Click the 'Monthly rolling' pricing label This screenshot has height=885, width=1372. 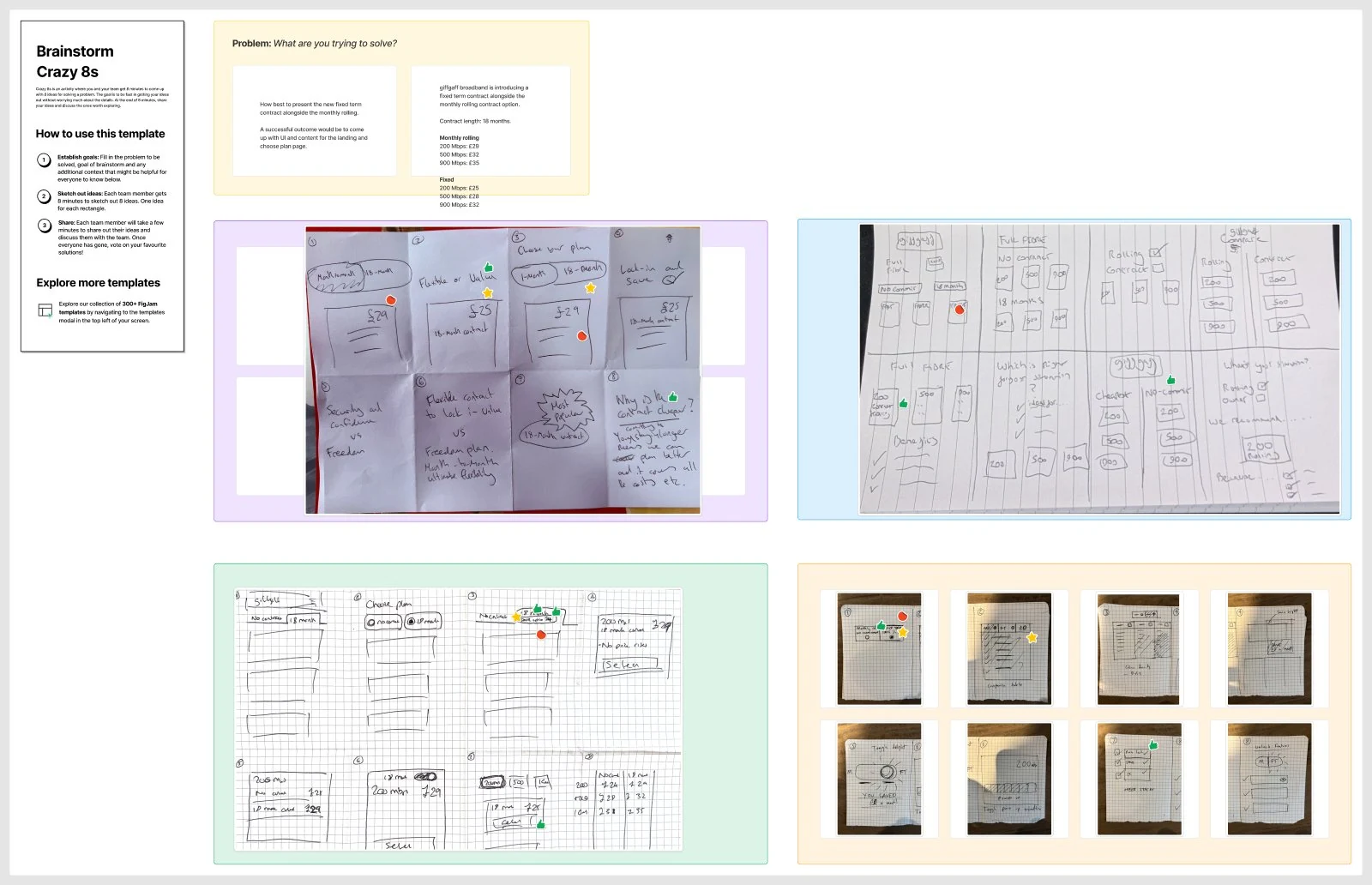pos(460,138)
